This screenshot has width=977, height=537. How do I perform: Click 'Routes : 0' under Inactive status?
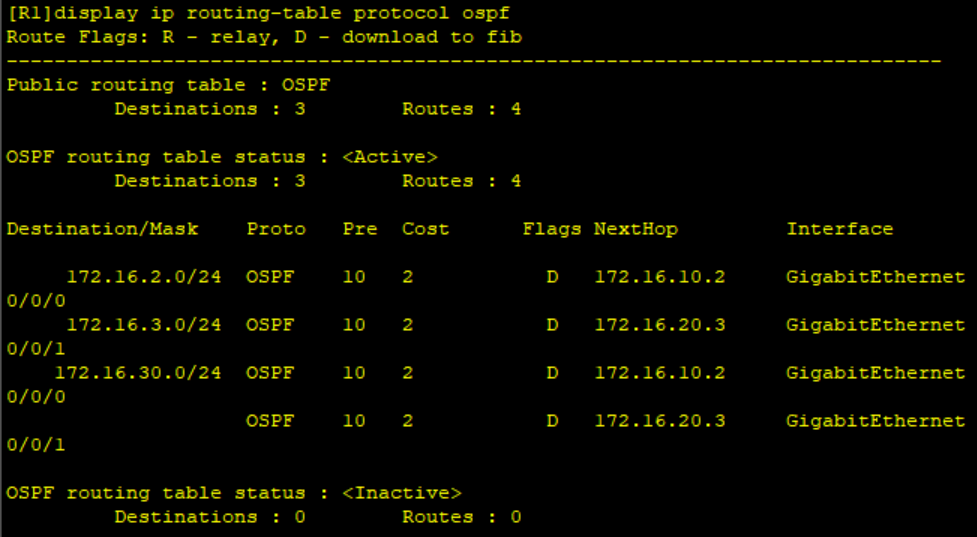462,517
